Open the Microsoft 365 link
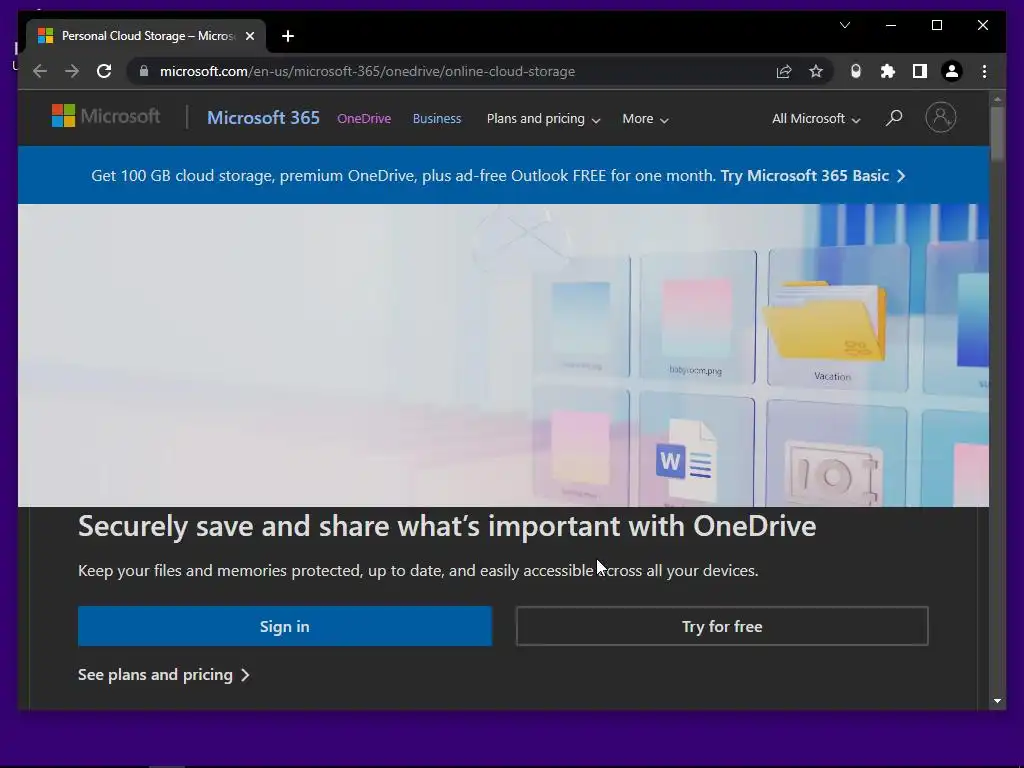This screenshot has height=768, width=1024. 263,118
